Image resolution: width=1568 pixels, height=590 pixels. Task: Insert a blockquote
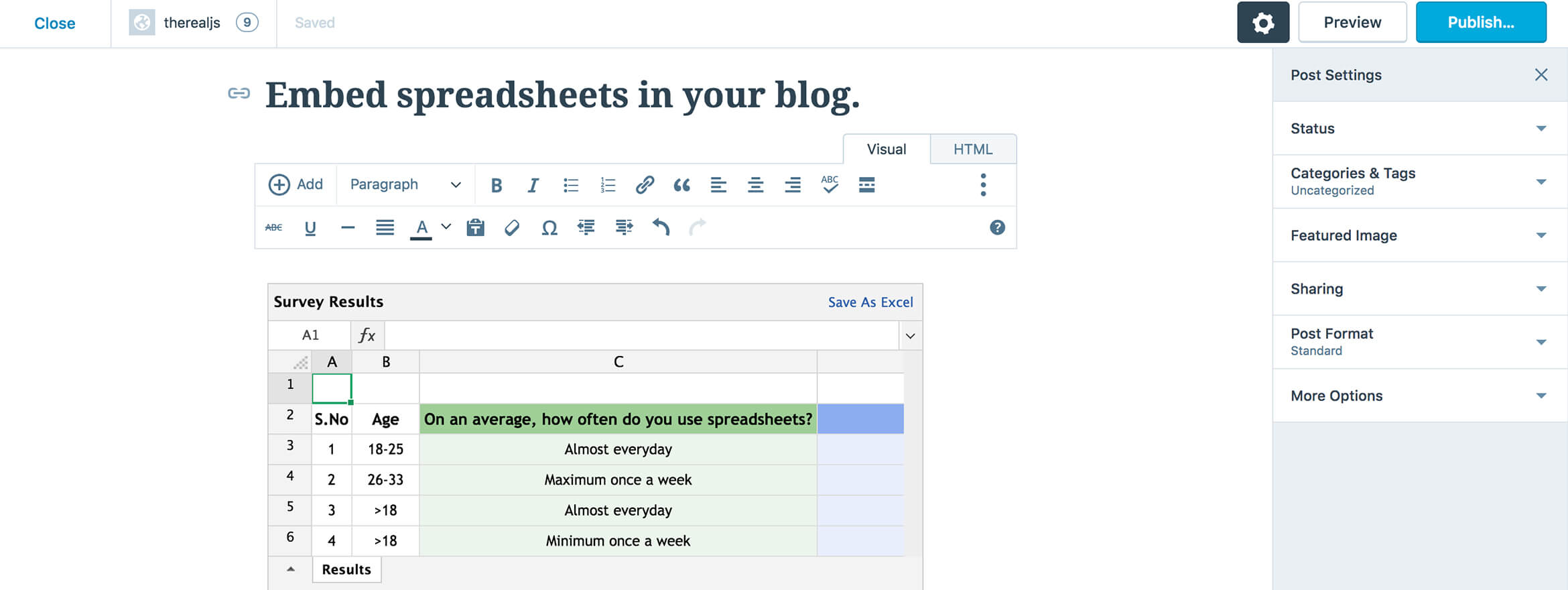click(681, 184)
